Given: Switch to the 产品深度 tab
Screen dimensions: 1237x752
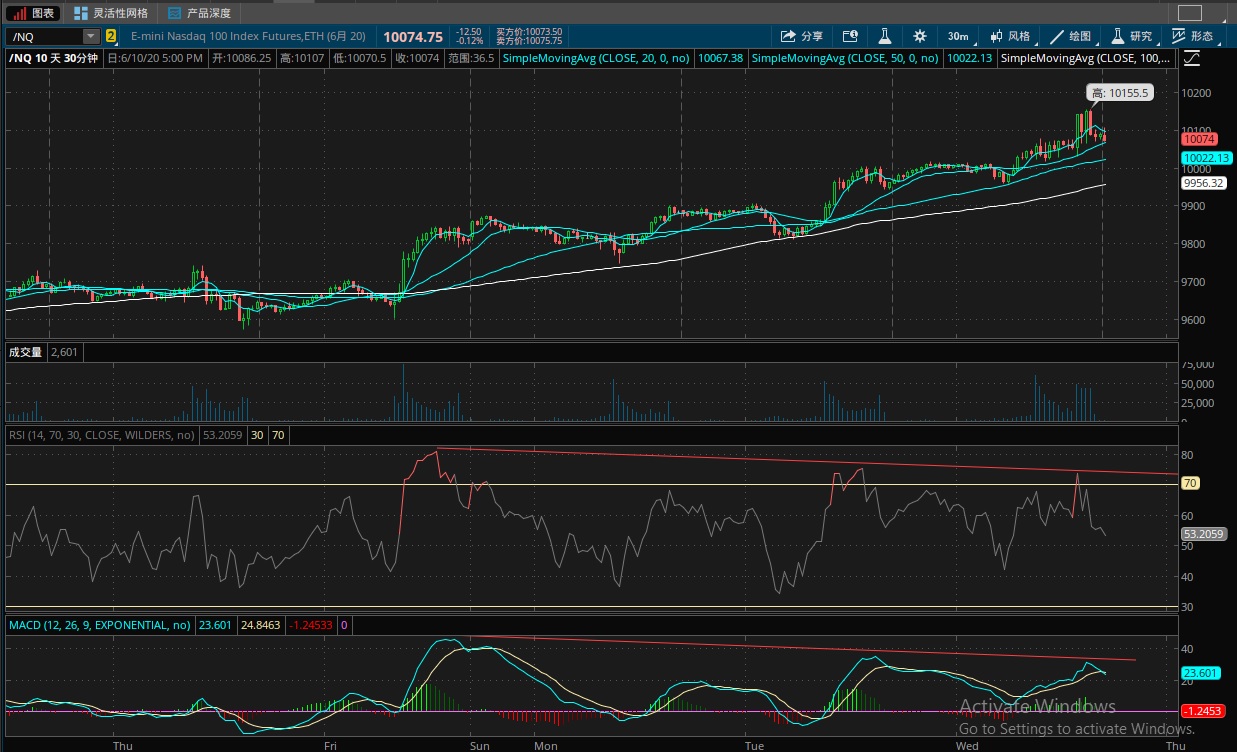Looking at the screenshot, I should click(x=200, y=13).
